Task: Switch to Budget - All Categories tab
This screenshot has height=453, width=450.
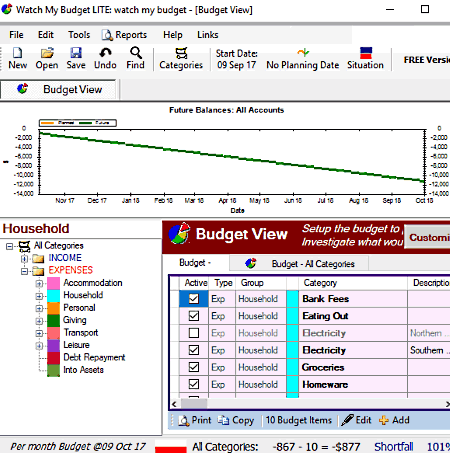Action: [299, 264]
